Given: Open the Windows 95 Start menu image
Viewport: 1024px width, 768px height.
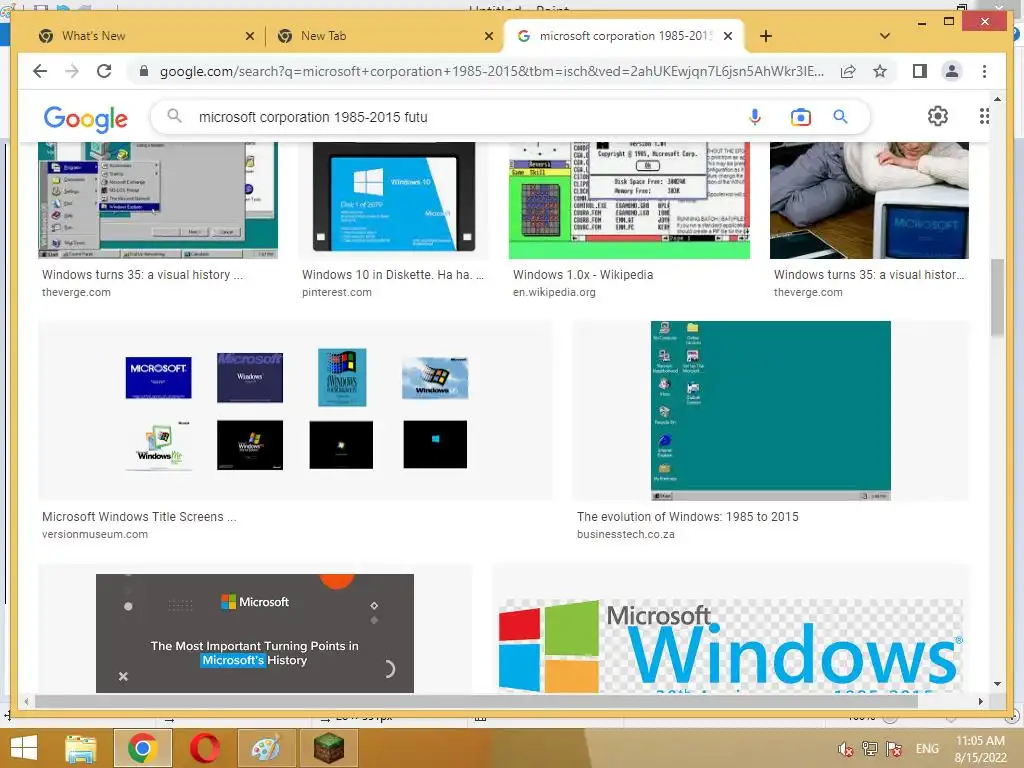Looking at the screenshot, I should pos(158,200).
